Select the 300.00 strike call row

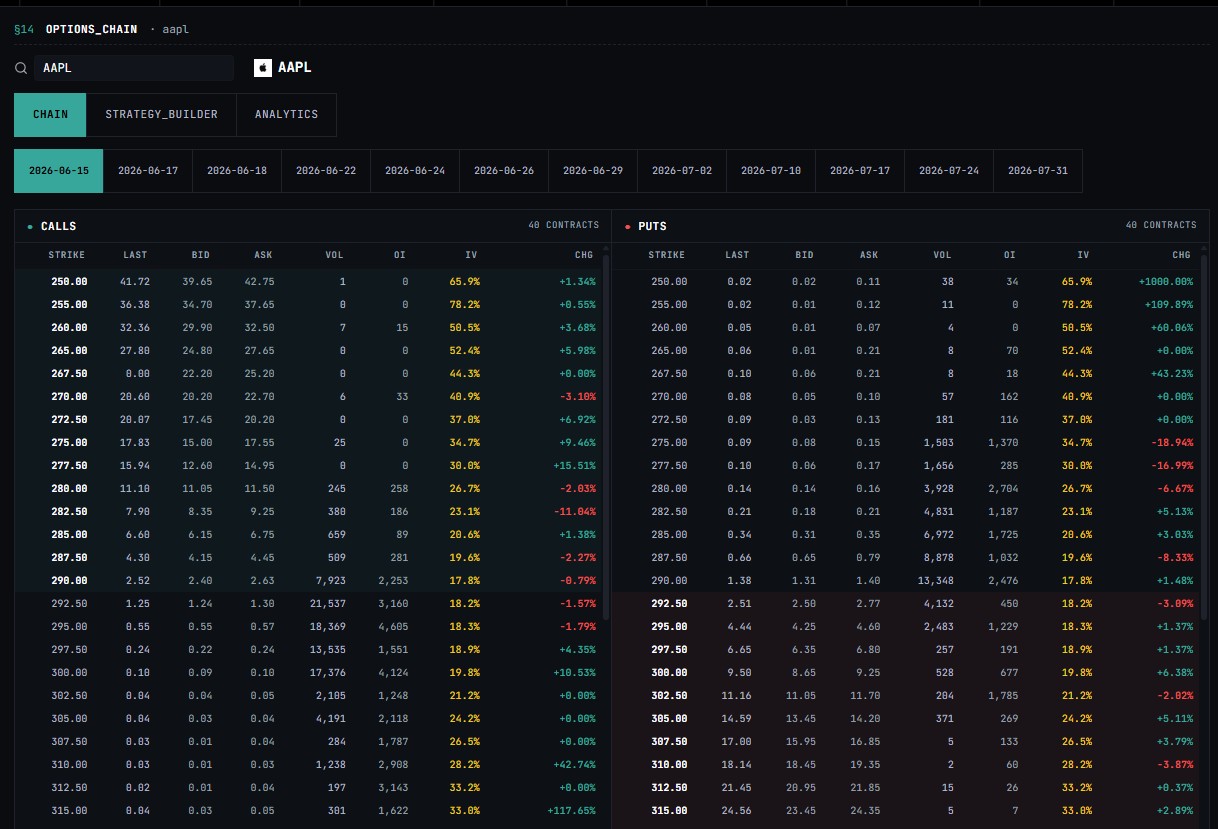[x=309, y=673]
